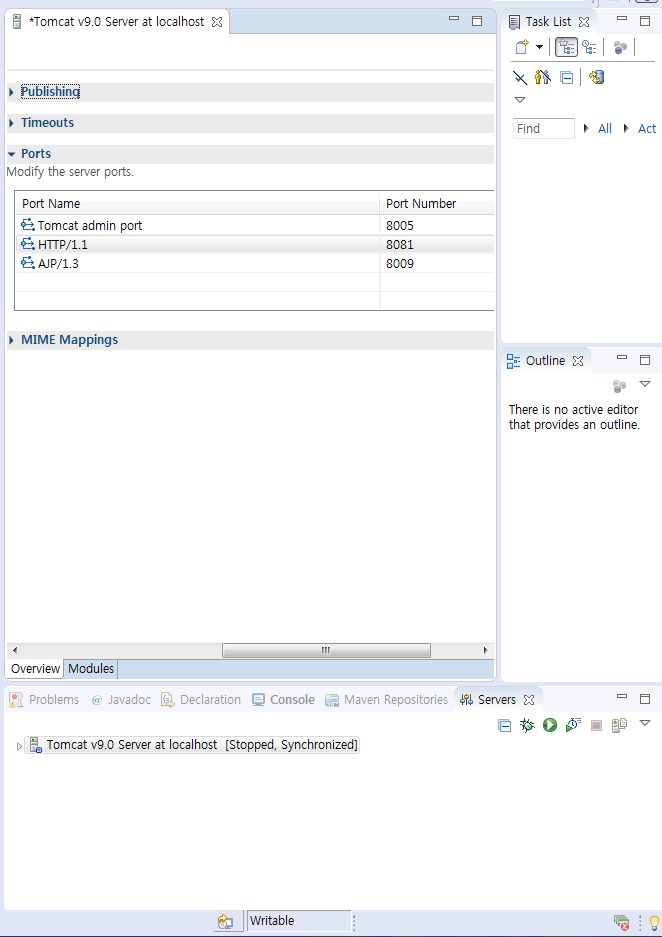Click the editor scrollbar left arrow
662x937 pixels.
[x=15, y=650]
